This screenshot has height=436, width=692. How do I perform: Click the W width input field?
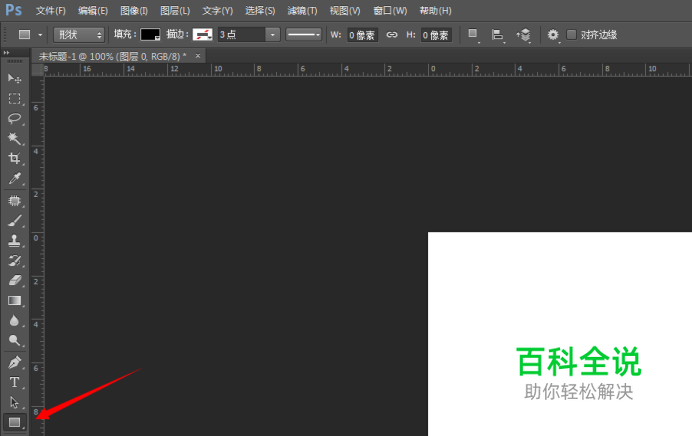click(362, 34)
